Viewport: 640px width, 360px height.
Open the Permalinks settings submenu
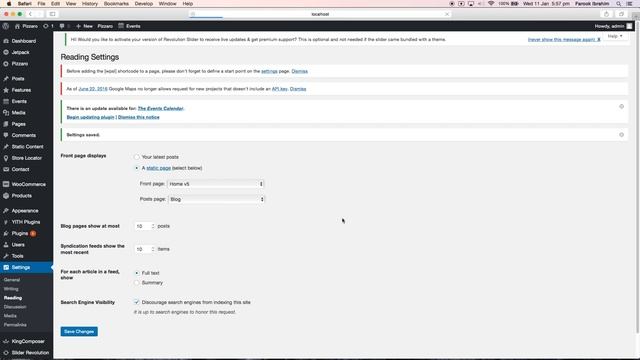(x=15, y=325)
